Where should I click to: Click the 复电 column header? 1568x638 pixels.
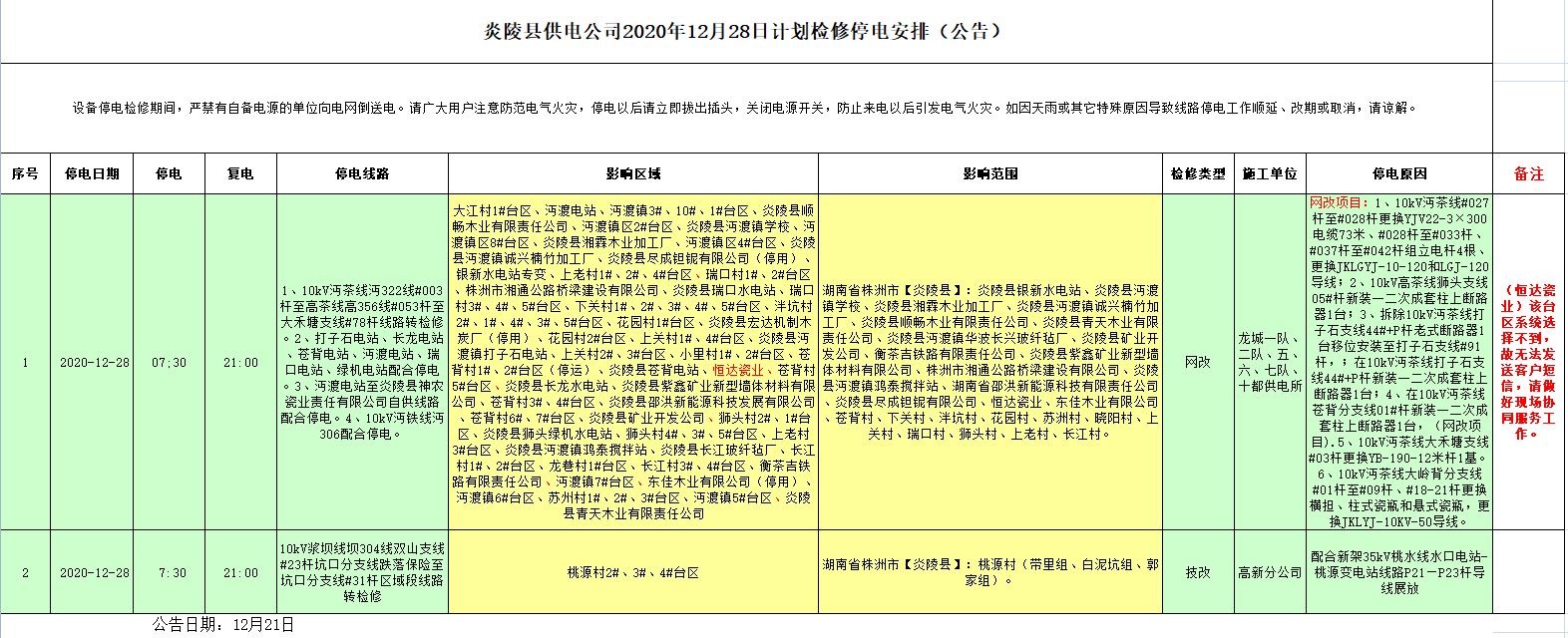pyautogui.click(x=240, y=173)
